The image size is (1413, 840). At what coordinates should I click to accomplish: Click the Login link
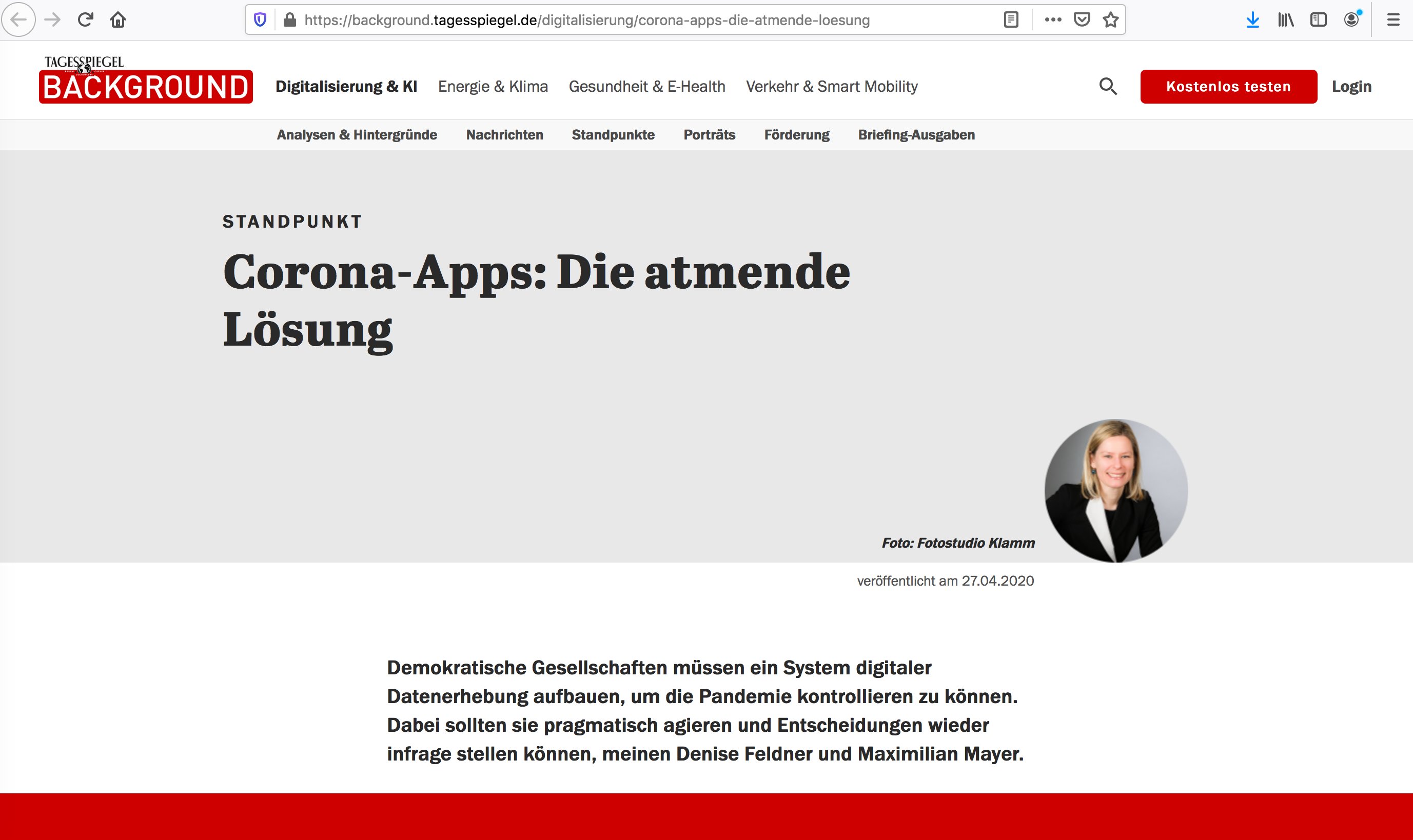tap(1351, 87)
